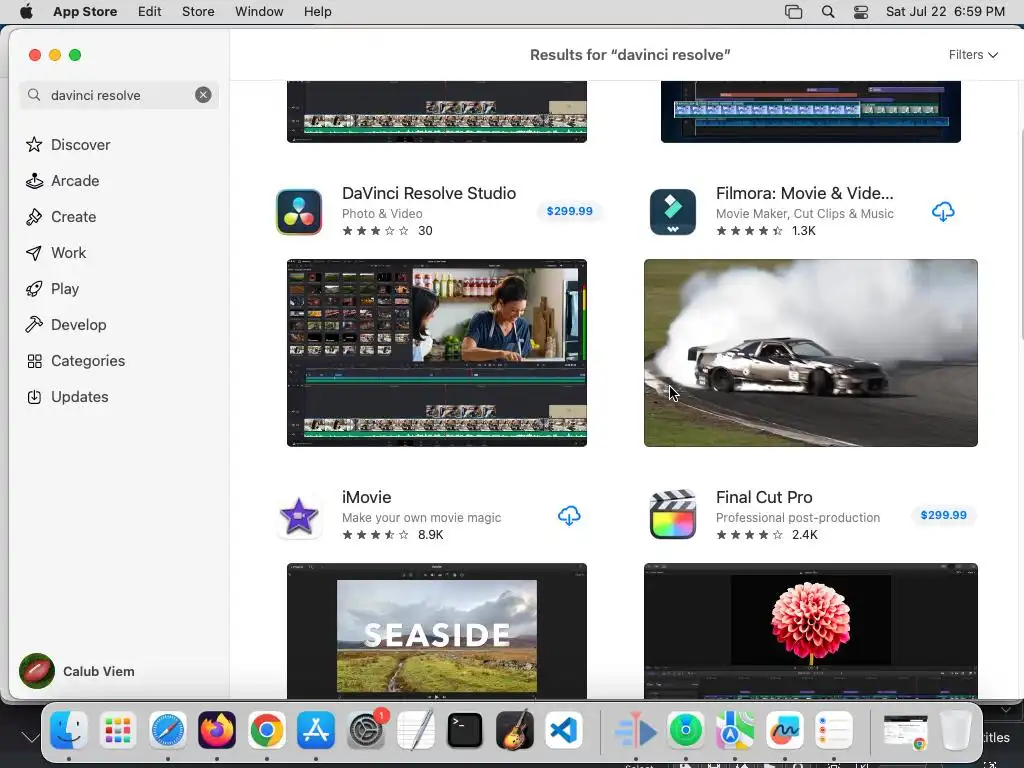This screenshot has width=1024, height=768.
Task: Open Launchpad from the dock
Action: pos(118,730)
